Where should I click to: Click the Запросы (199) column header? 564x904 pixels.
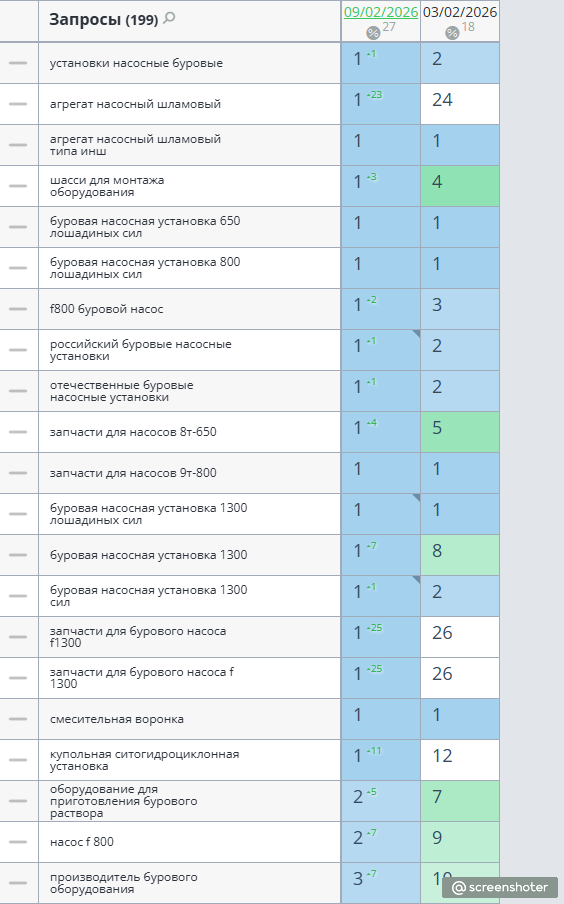tap(103, 20)
